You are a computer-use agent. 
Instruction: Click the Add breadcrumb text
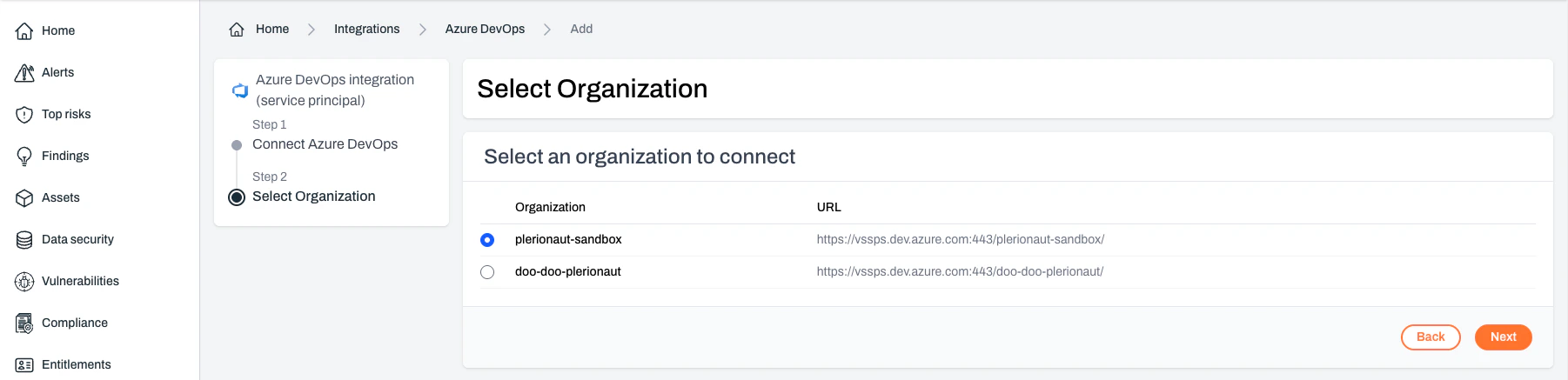tap(581, 29)
